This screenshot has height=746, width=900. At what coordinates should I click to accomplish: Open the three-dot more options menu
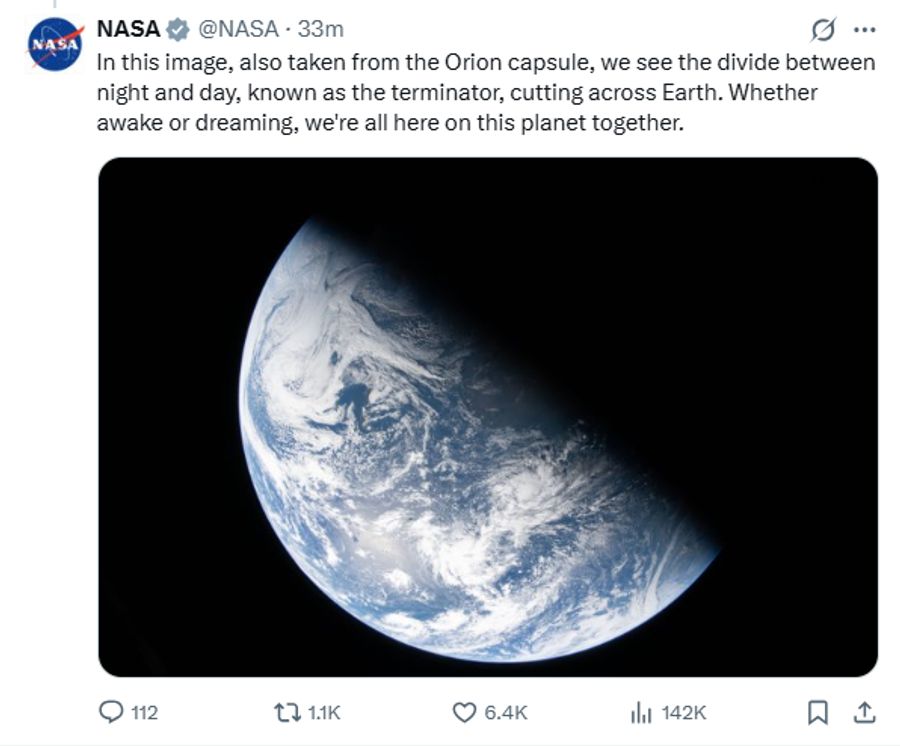[863, 30]
